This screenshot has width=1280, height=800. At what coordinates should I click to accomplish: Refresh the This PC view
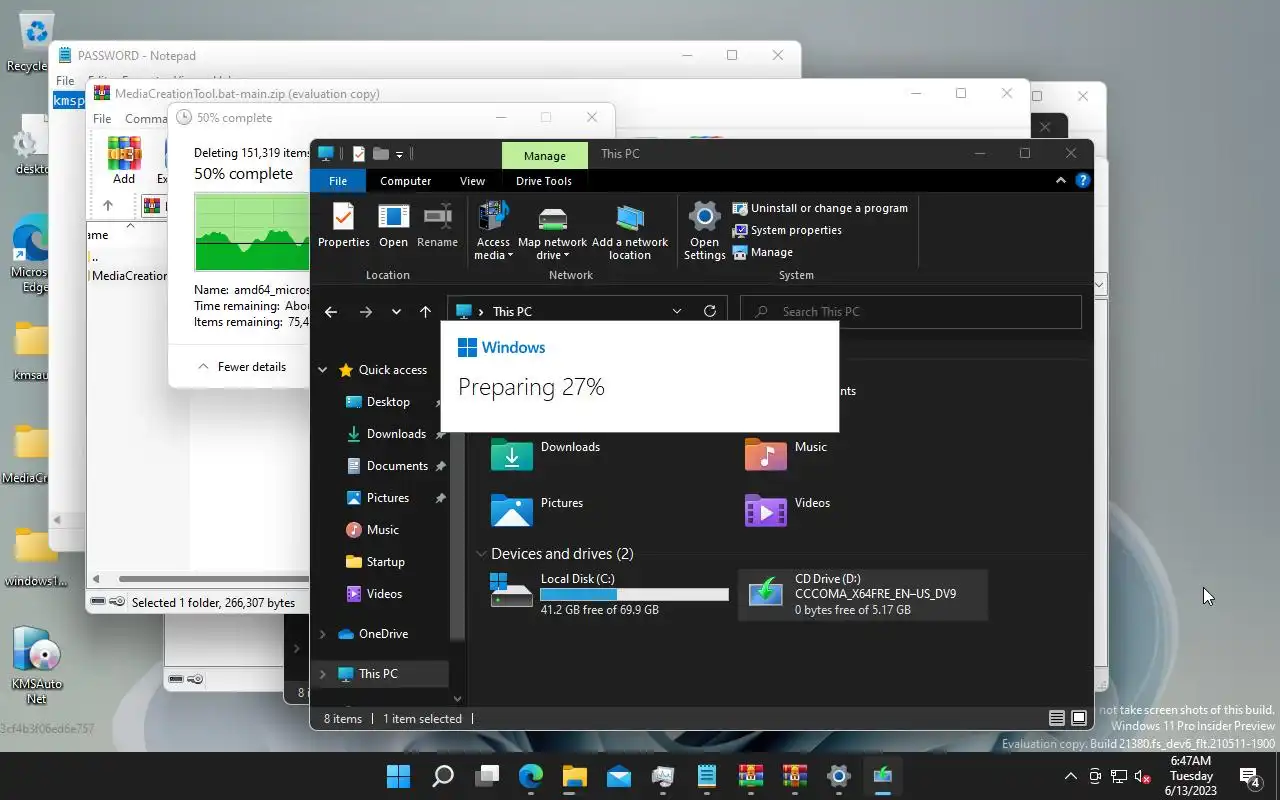click(x=710, y=312)
